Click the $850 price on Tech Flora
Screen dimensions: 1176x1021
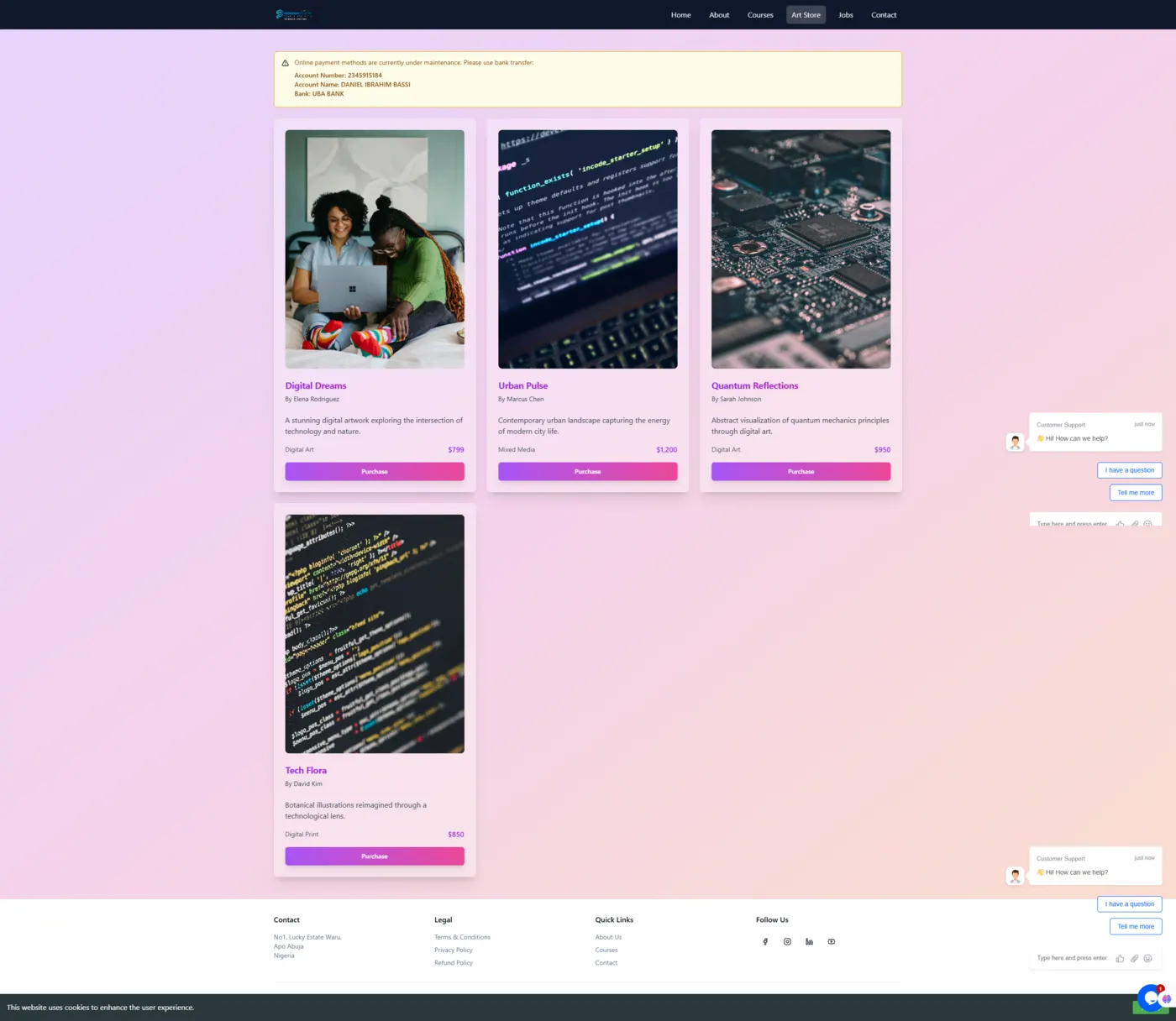[456, 835]
